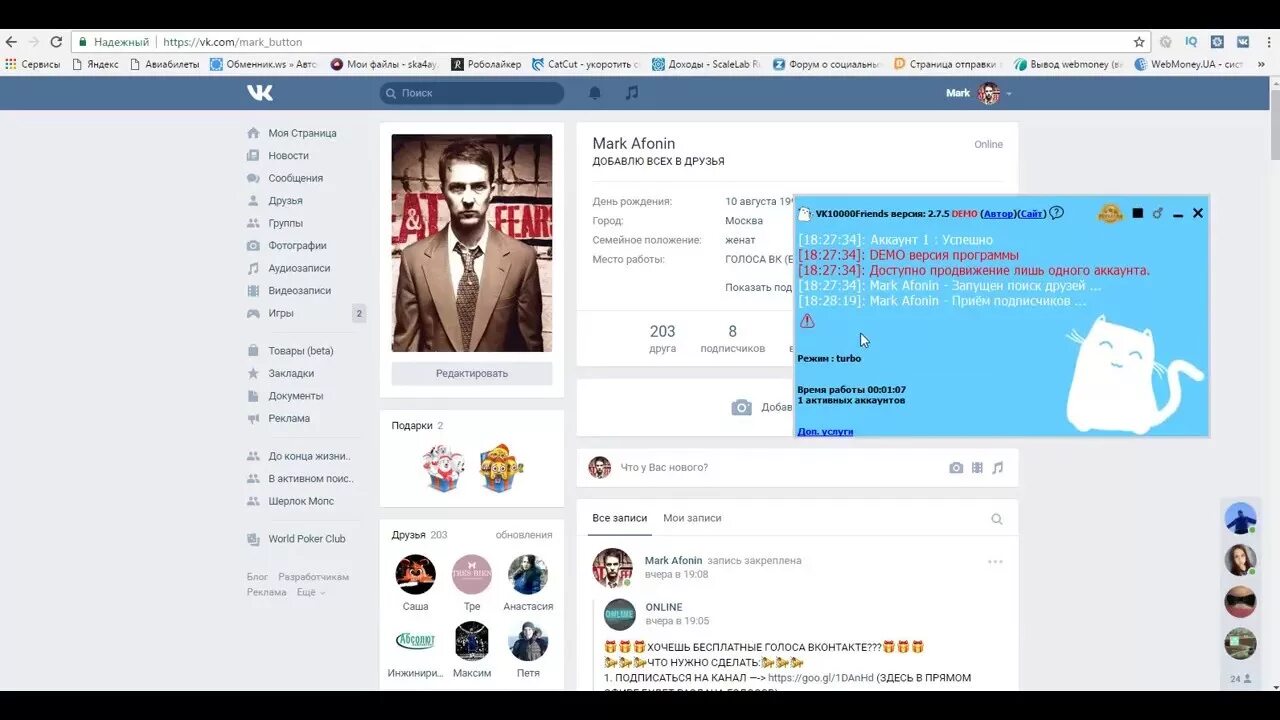Switch to the Мои записи tab

[692, 518]
